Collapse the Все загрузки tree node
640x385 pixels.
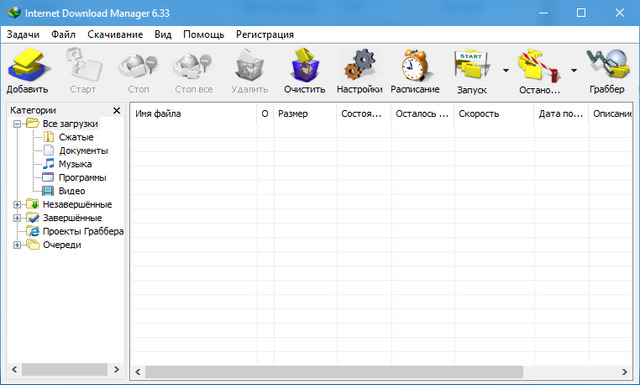click(x=17, y=124)
